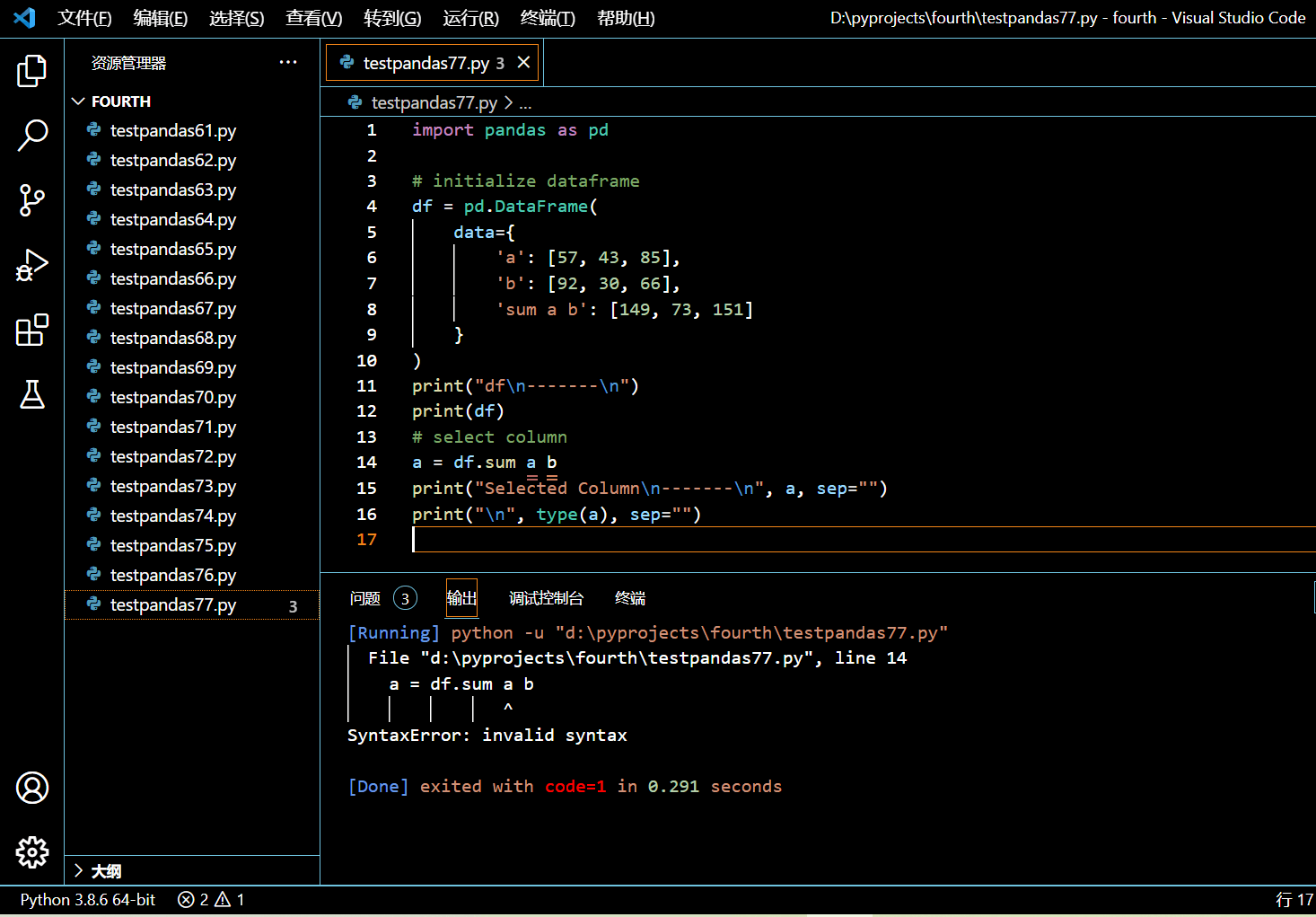Open testpandas62.py in explorer

(192, 160)
